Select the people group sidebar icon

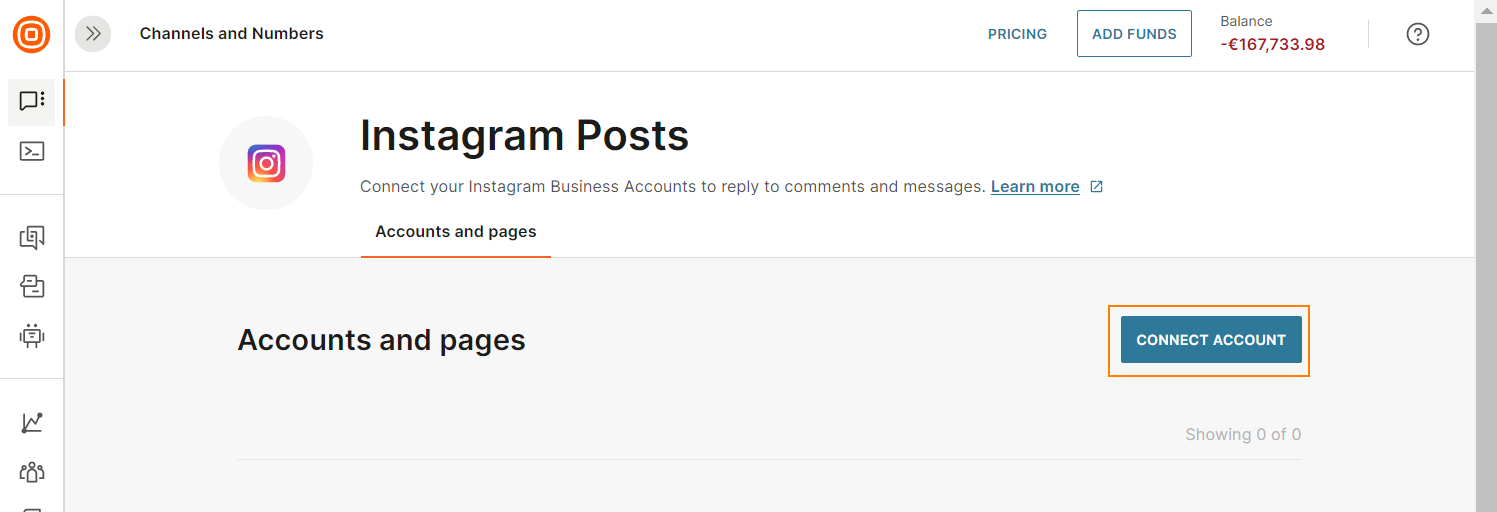pyautogui.click(x=32, y=471)
